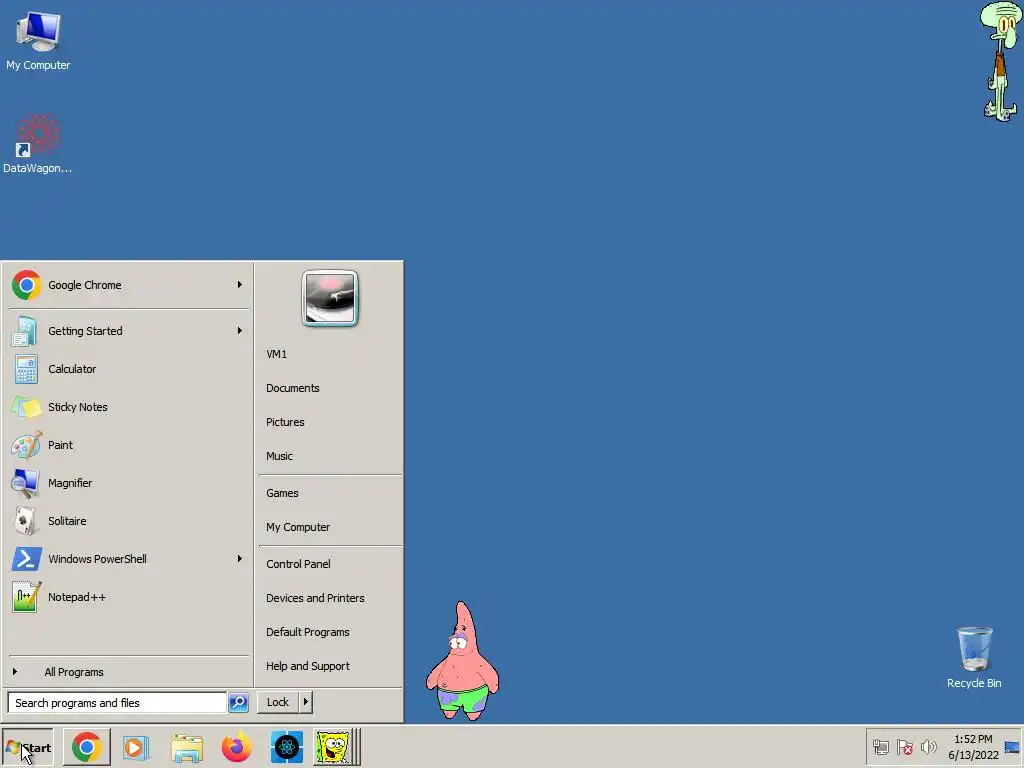Open My Computer in Start menu right pane
The width and height of the screenshot is (1024, 768).
298,527
